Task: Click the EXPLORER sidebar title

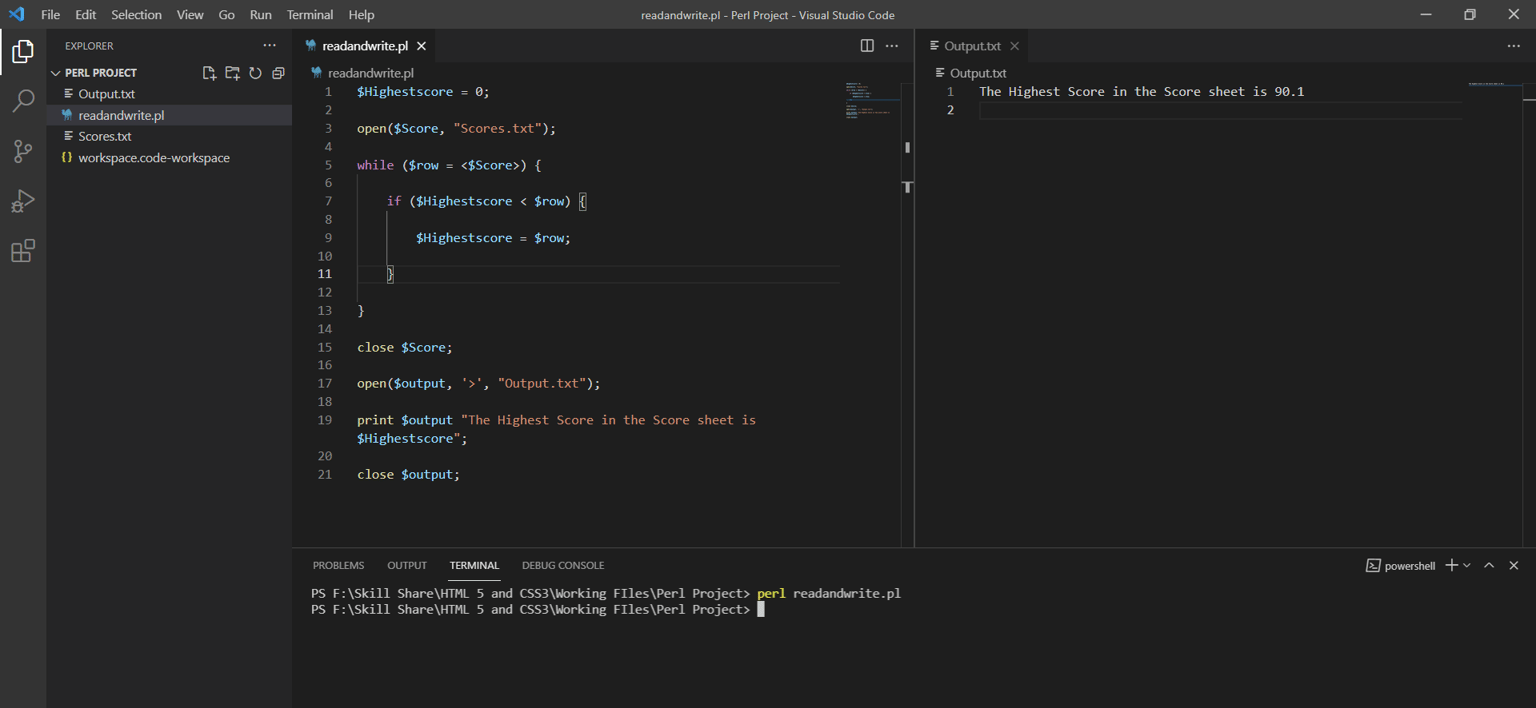Action: click(89, 46)
